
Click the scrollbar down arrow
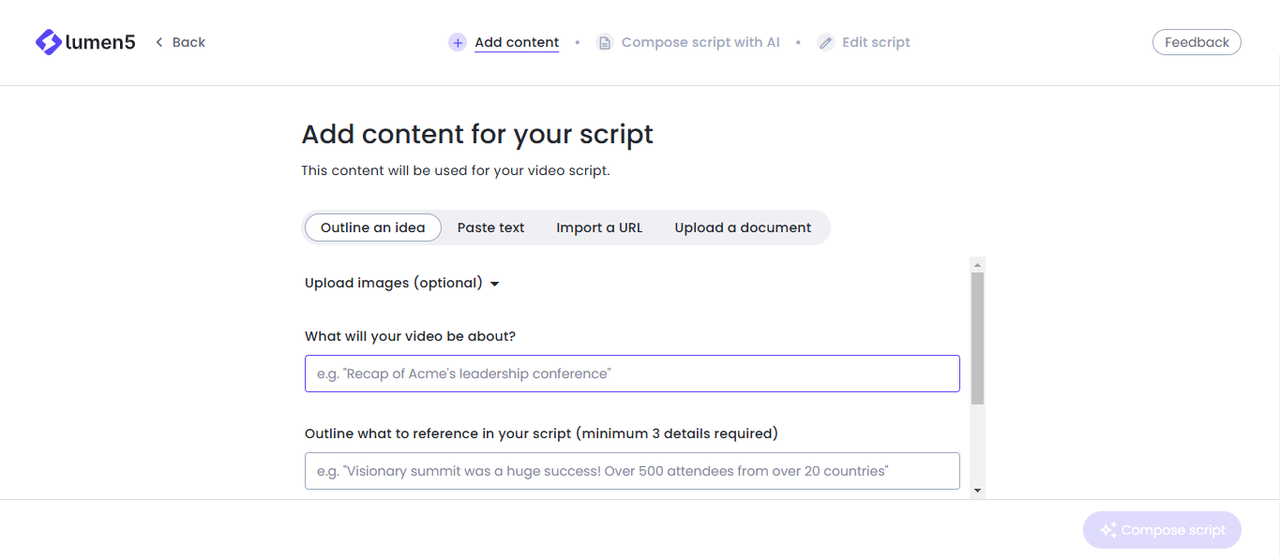(977, 490)
